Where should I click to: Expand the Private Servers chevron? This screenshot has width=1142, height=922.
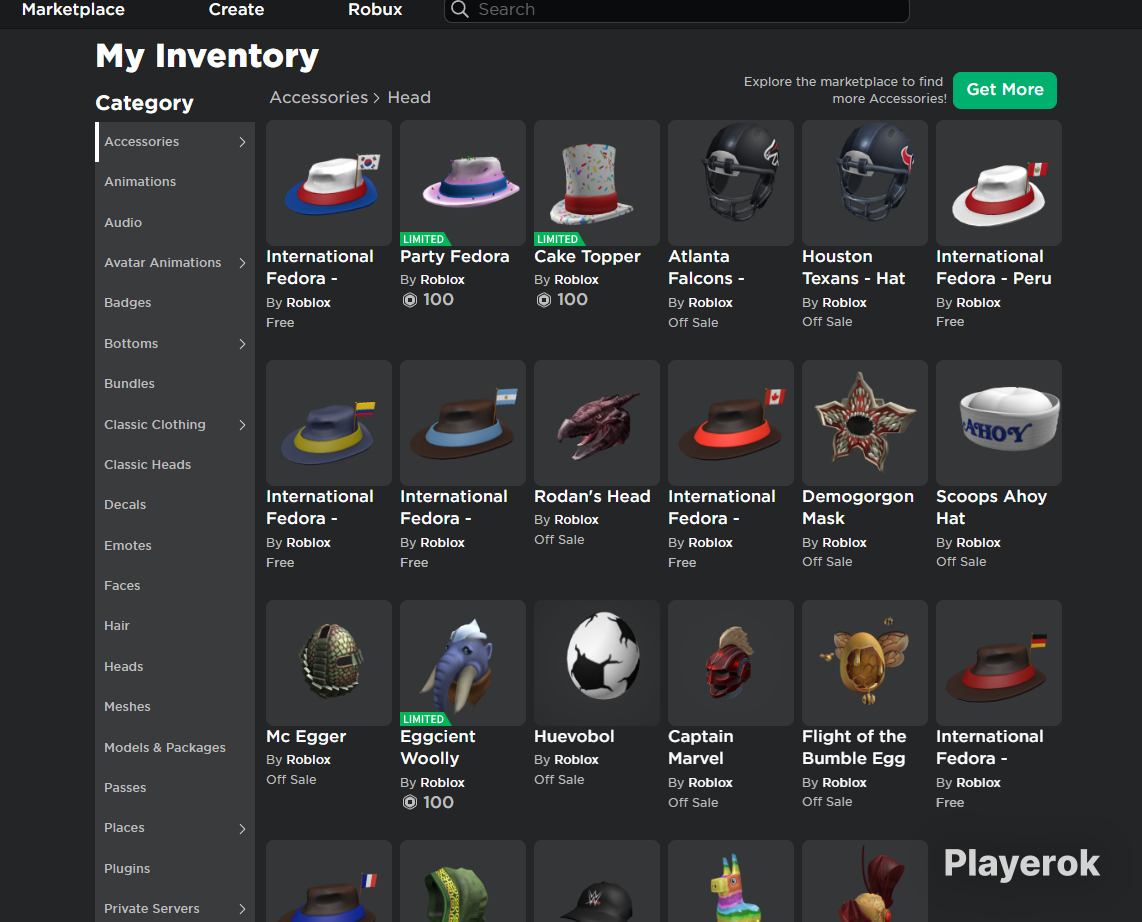243,909
